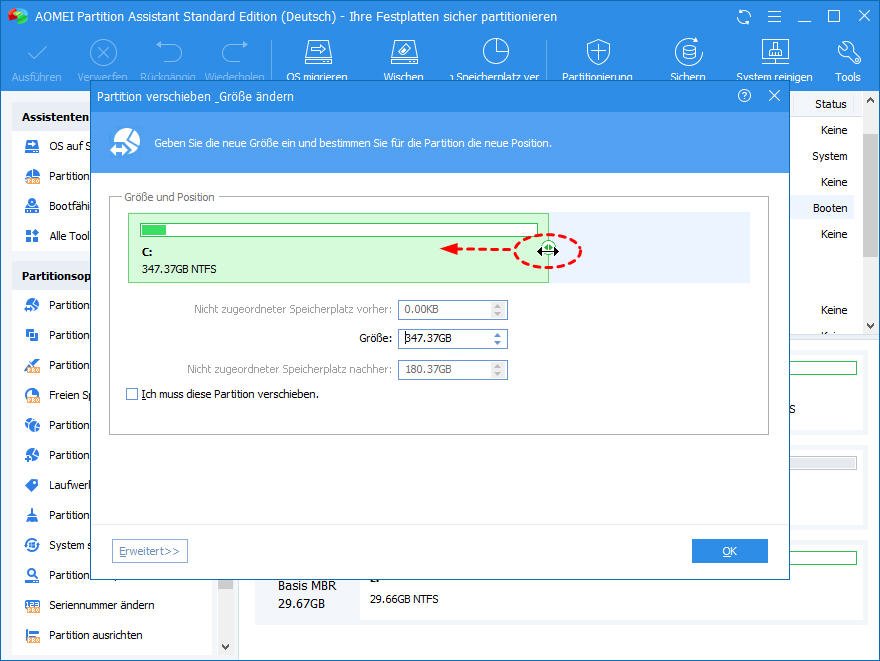Click the Booten status cell
The height and width of the screenshot is (661, 880).
[x=830, y=208]
